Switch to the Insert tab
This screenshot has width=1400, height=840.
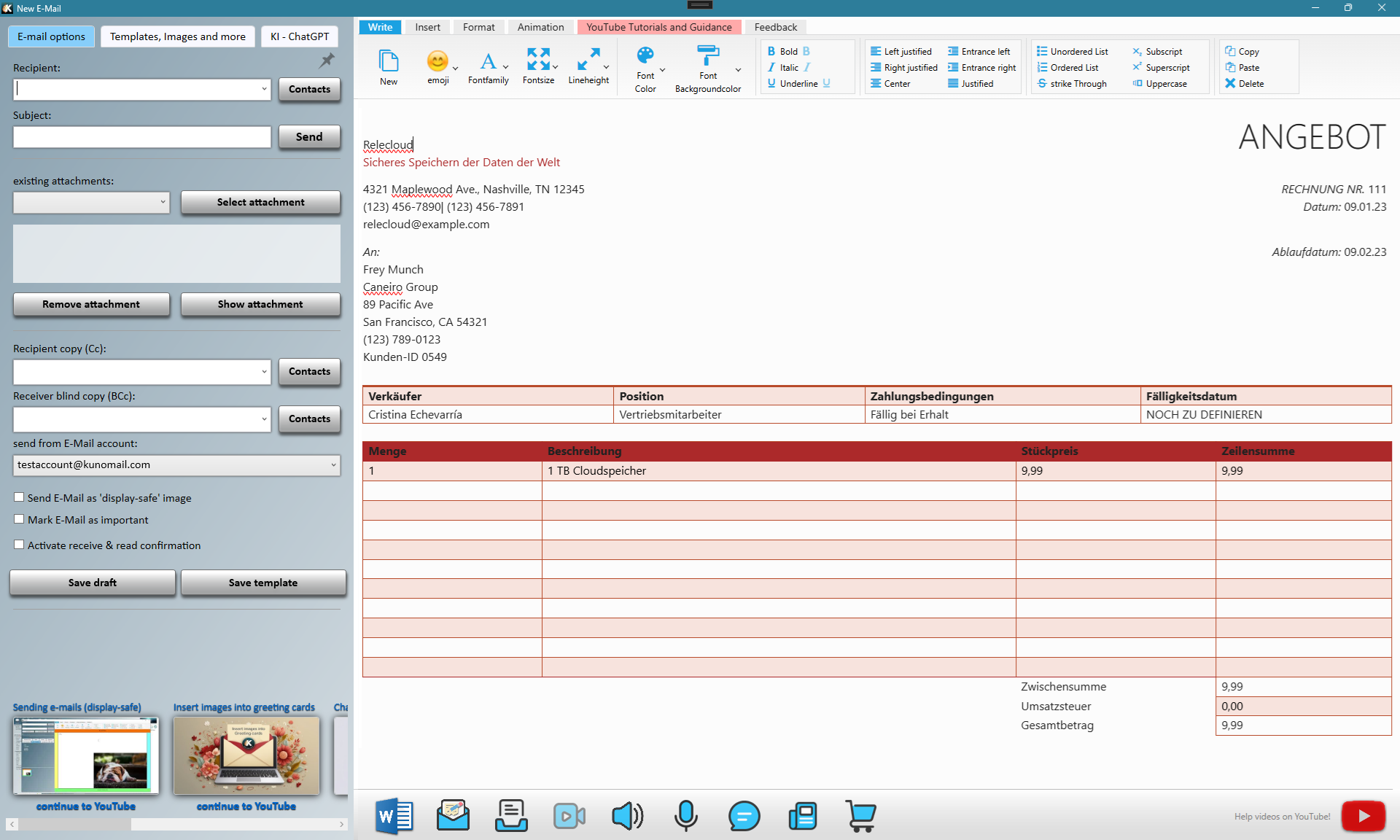[427, 27]
